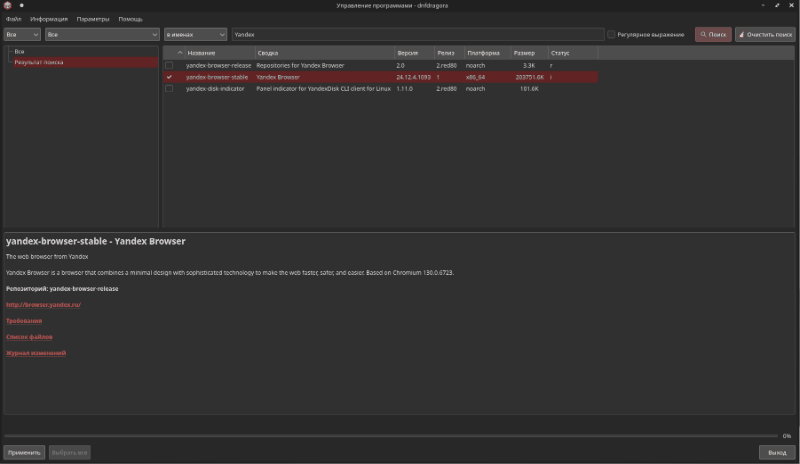
Task: Click the 101.6K size cell
Action: tap(529, 89)
